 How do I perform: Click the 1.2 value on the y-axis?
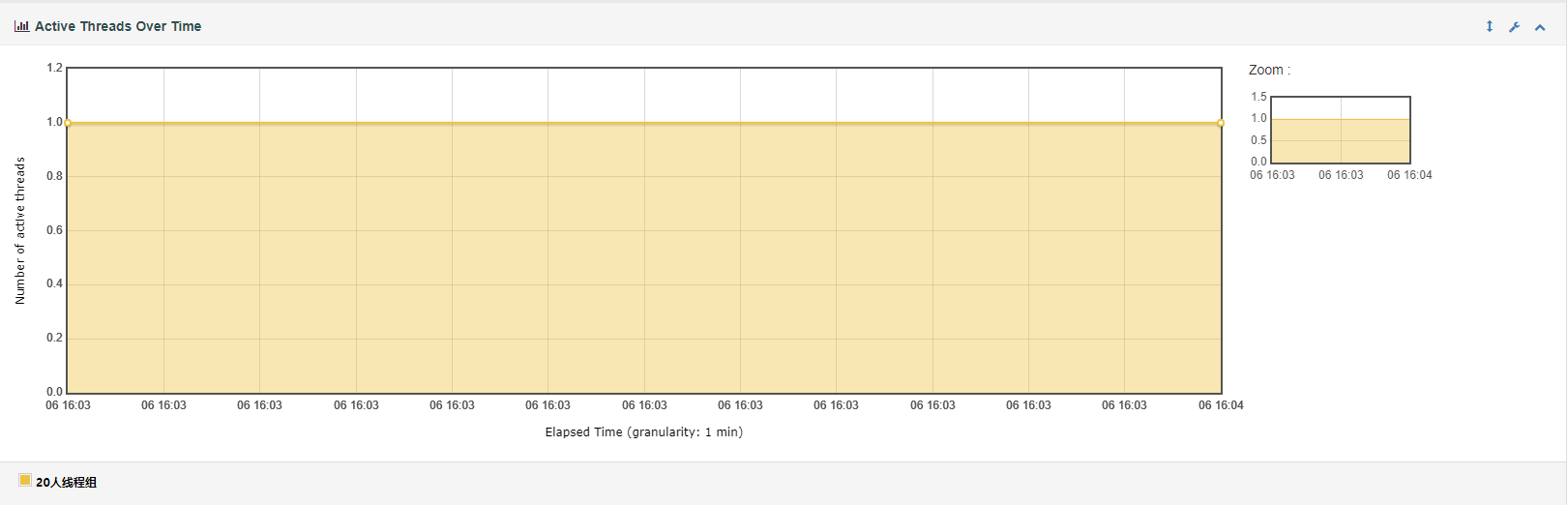tap(54, 68)
